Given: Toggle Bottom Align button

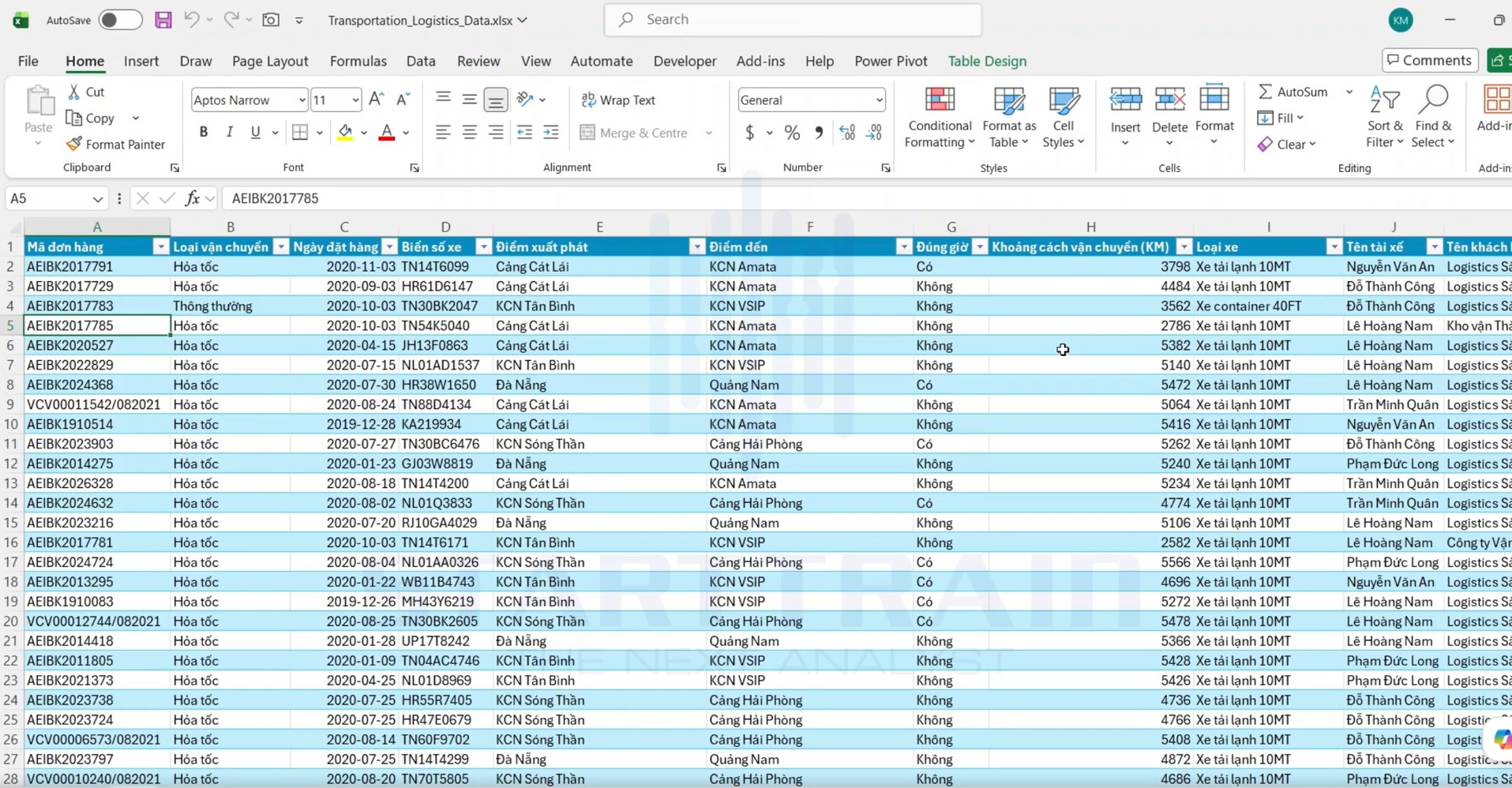Looking at the screenshot, I should coord(496,99).
